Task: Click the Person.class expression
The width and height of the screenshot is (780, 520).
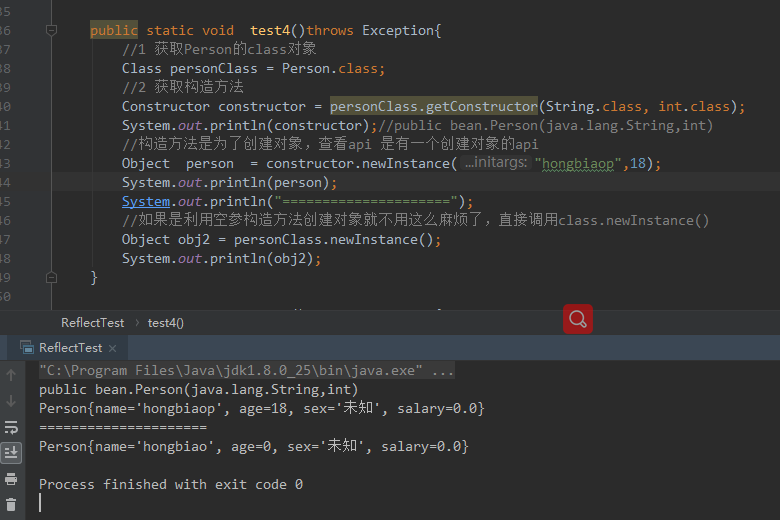Action: pyautogui.click(x=330, y=69)
